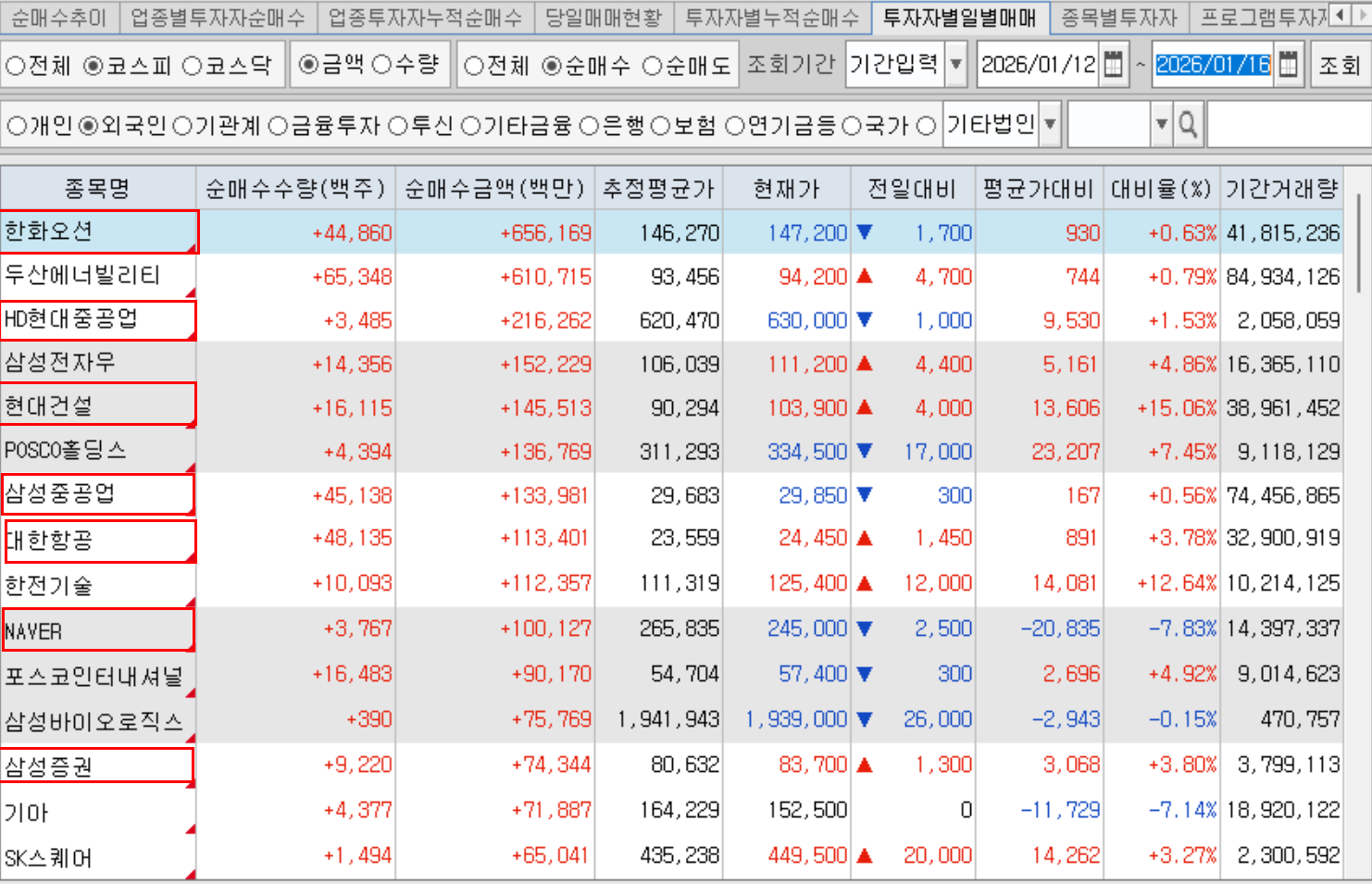Switch to the 종목별투자자 tab
Screen dimensions: 1372x884
click(1118, 18)
